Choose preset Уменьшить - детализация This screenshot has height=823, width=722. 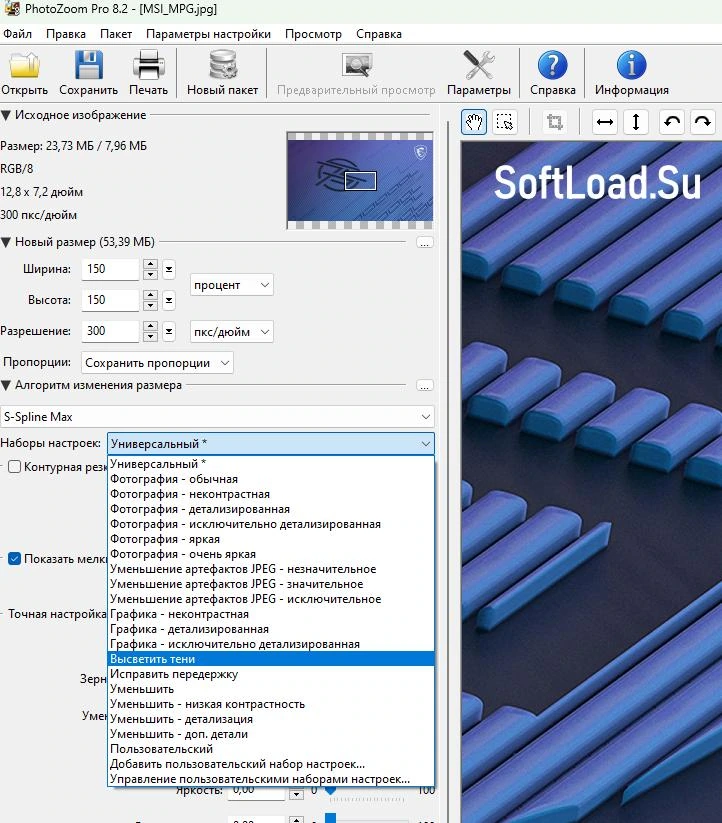coord(271,719)
